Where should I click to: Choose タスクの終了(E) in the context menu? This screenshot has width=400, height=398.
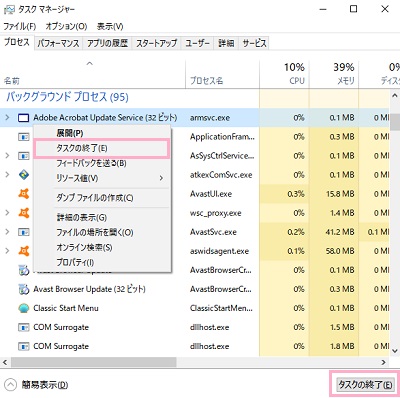click(x=102, y=148)
